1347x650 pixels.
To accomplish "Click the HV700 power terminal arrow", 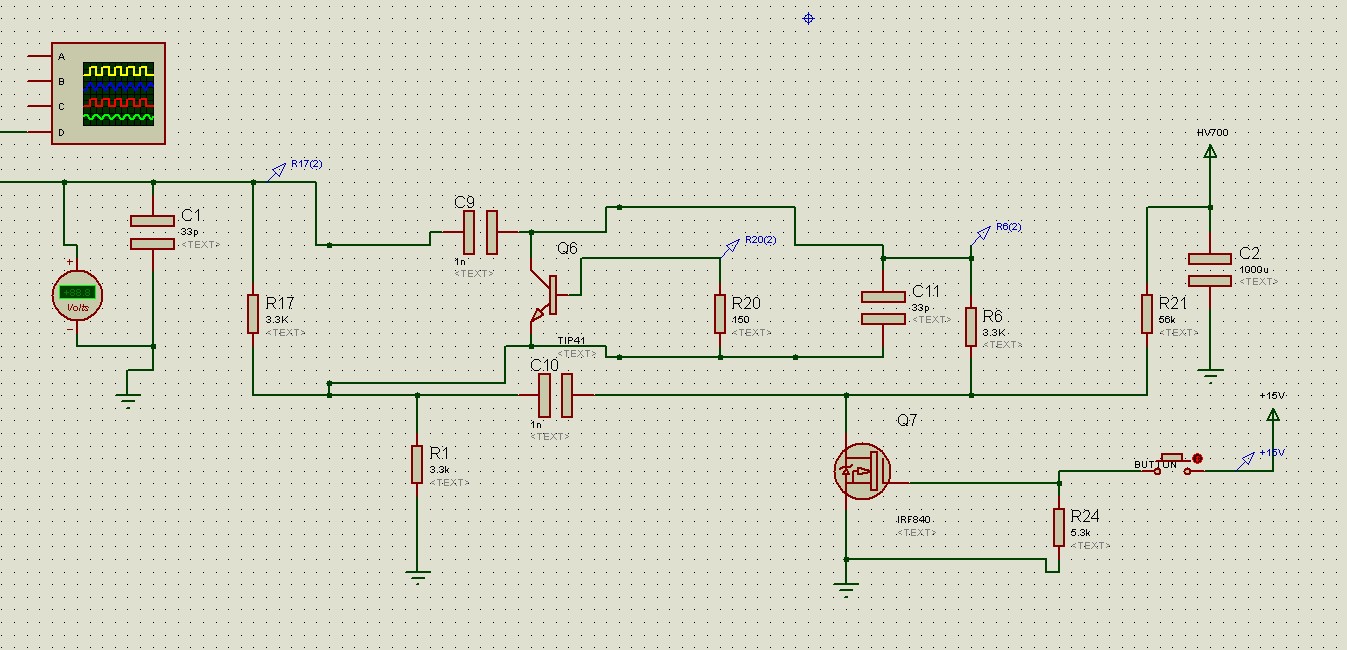I will (x=1210, y=151).
